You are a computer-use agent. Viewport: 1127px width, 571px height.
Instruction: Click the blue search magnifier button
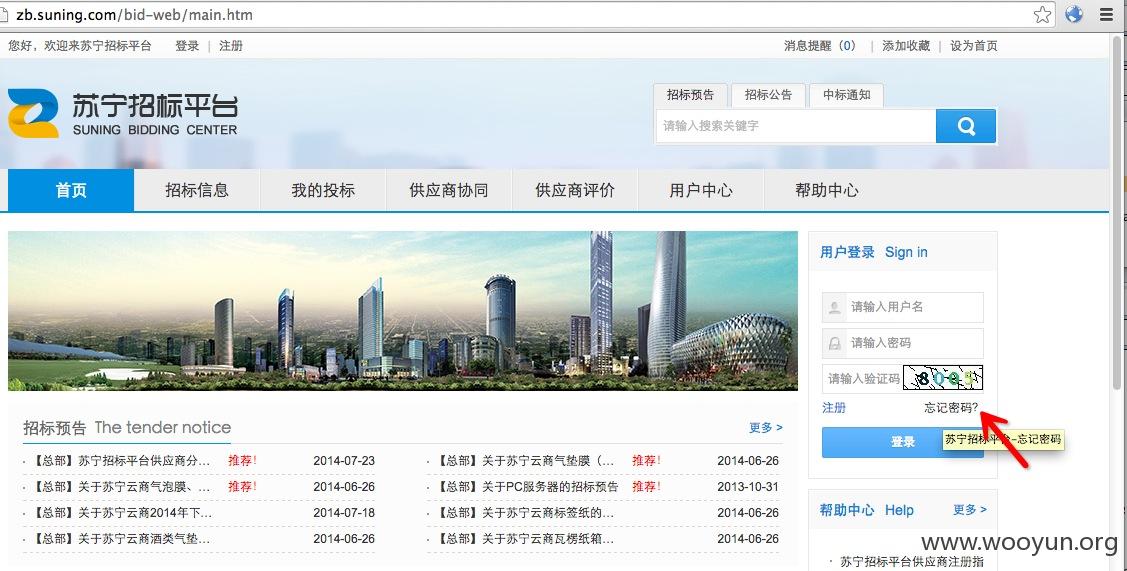[966, 127]
